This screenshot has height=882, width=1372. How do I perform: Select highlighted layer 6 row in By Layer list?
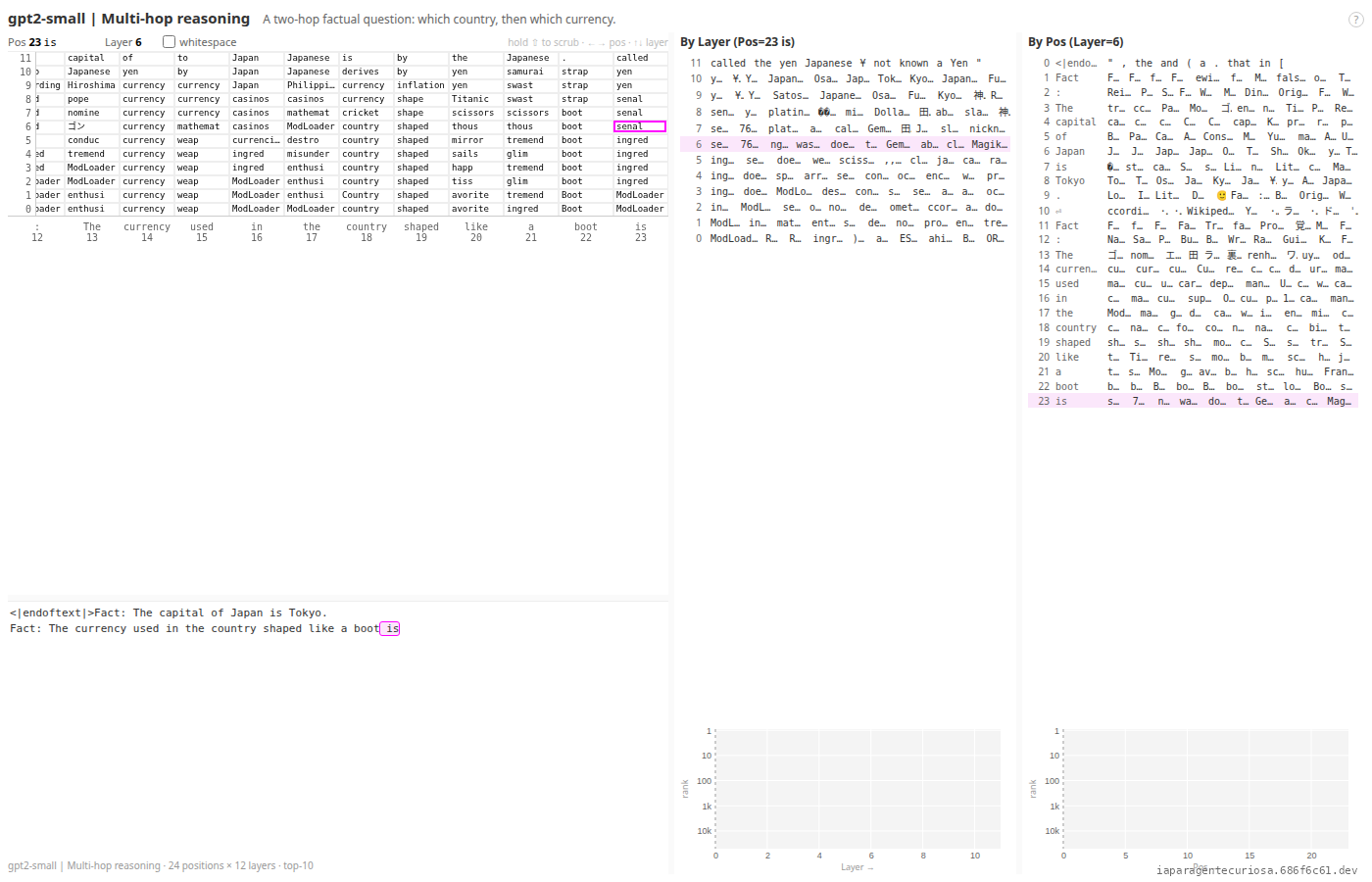(845, 144)
